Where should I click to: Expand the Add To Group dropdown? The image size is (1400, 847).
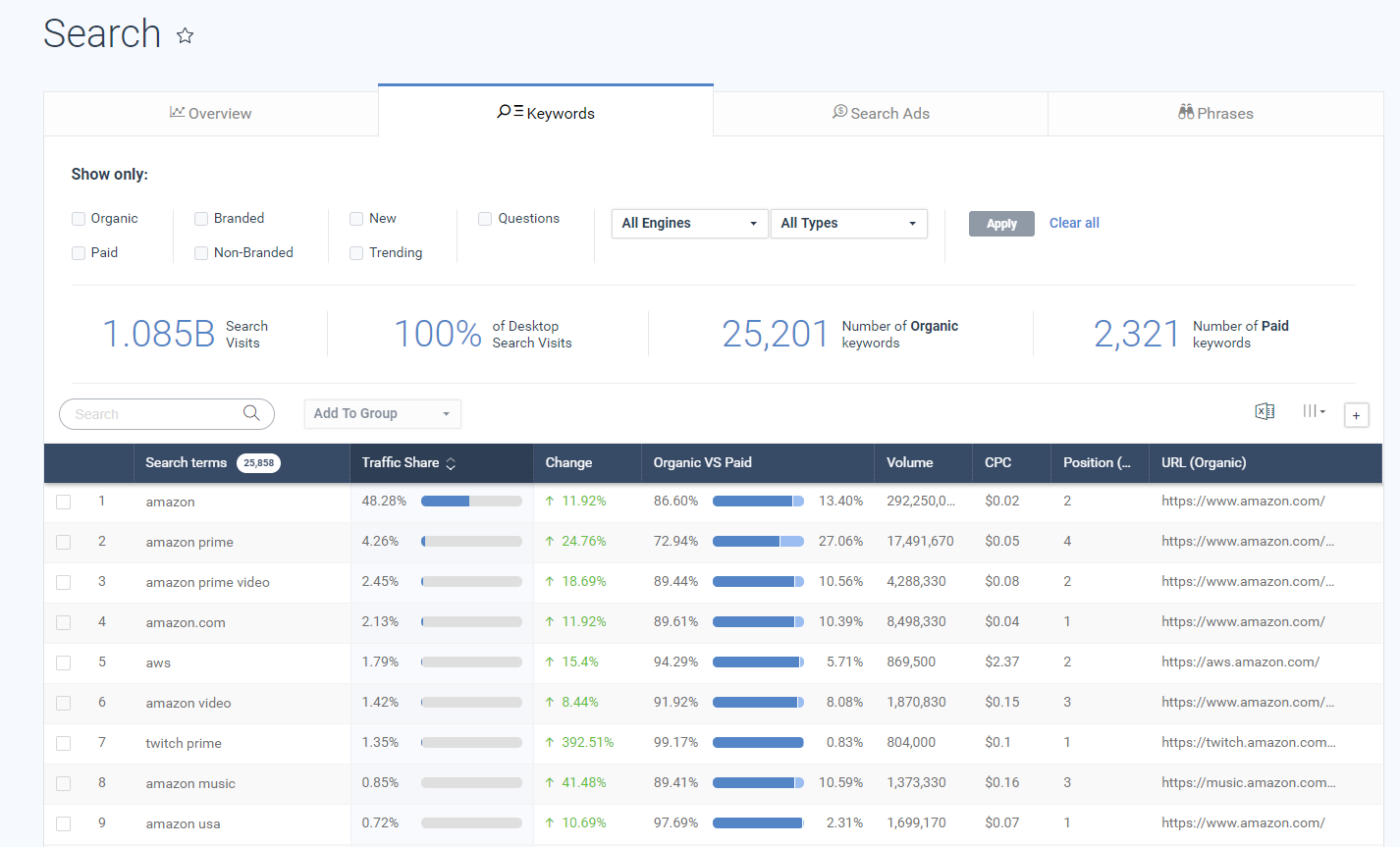[383, 414]
